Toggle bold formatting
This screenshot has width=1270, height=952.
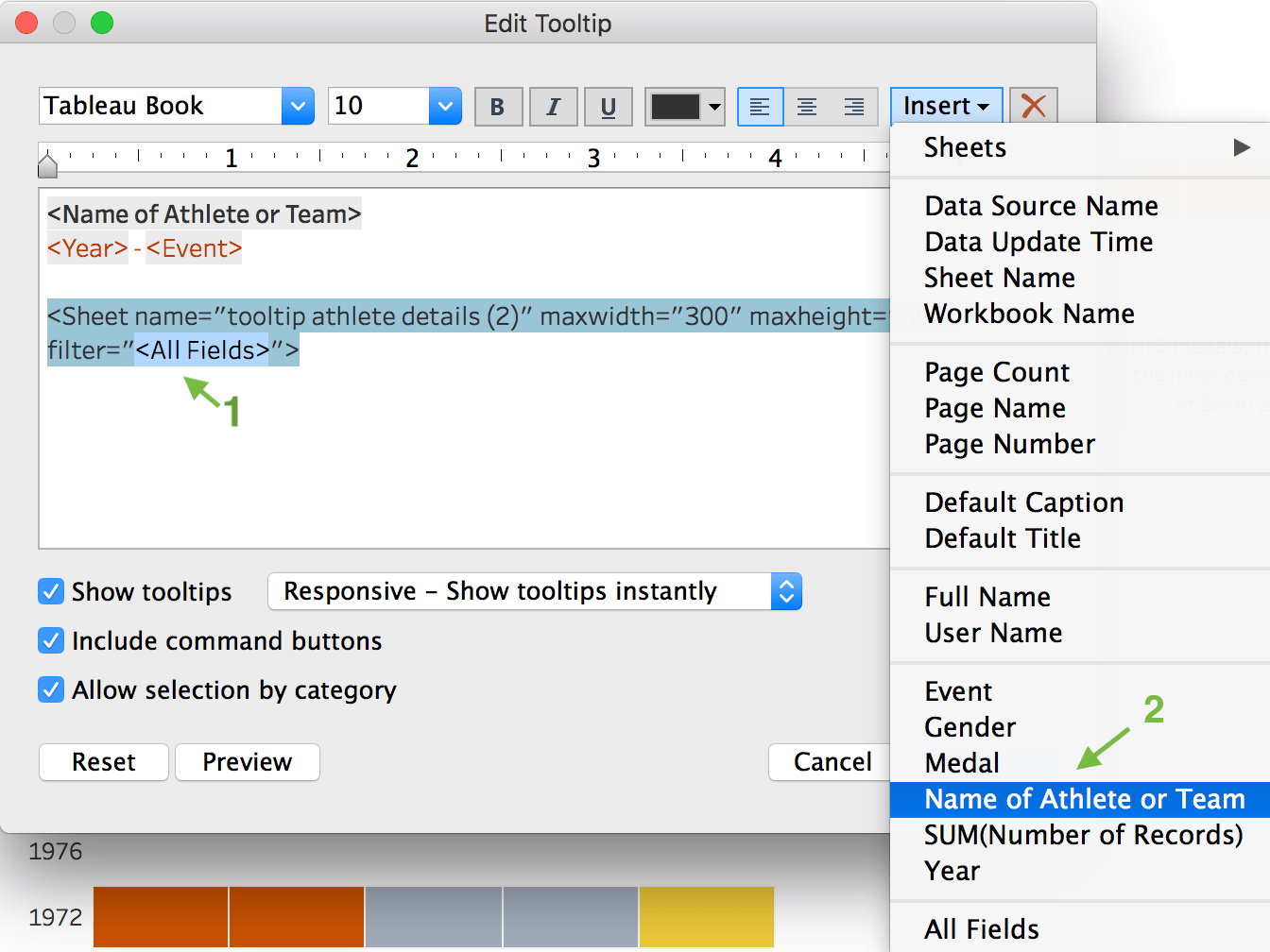(x=498, y=106)
